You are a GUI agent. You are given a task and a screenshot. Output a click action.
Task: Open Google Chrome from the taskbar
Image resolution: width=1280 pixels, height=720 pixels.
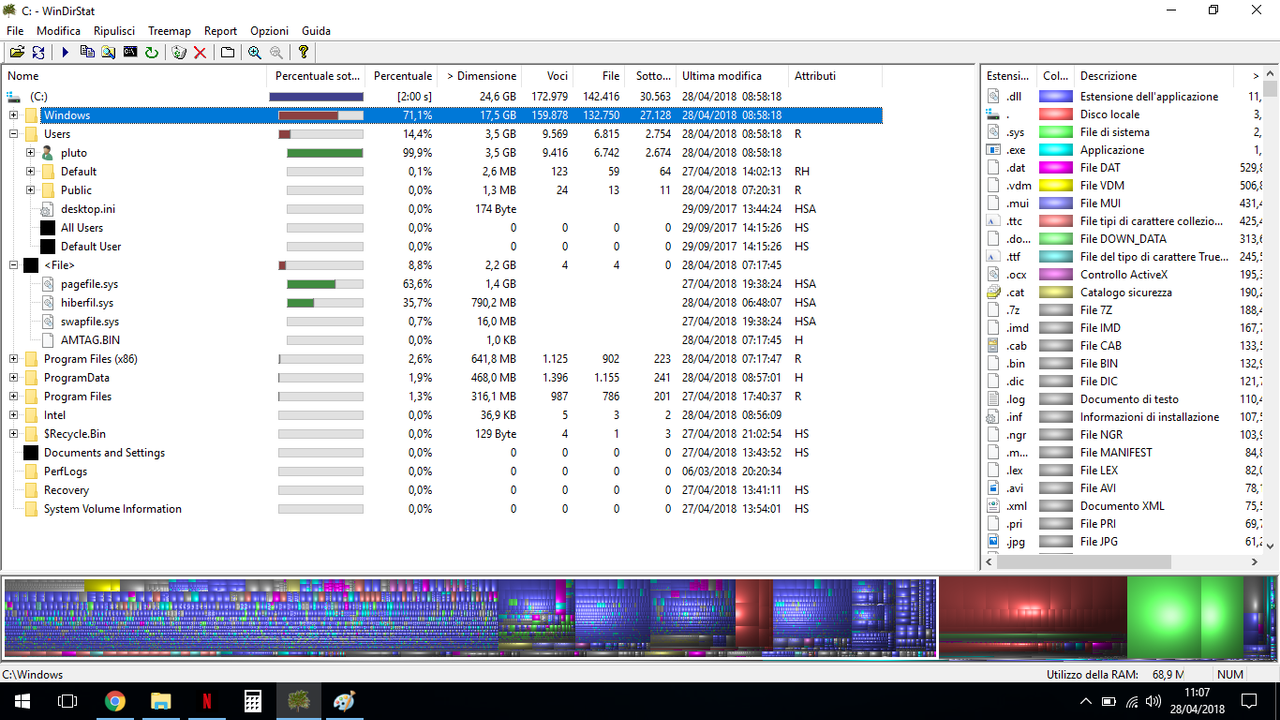coord(115,700)
